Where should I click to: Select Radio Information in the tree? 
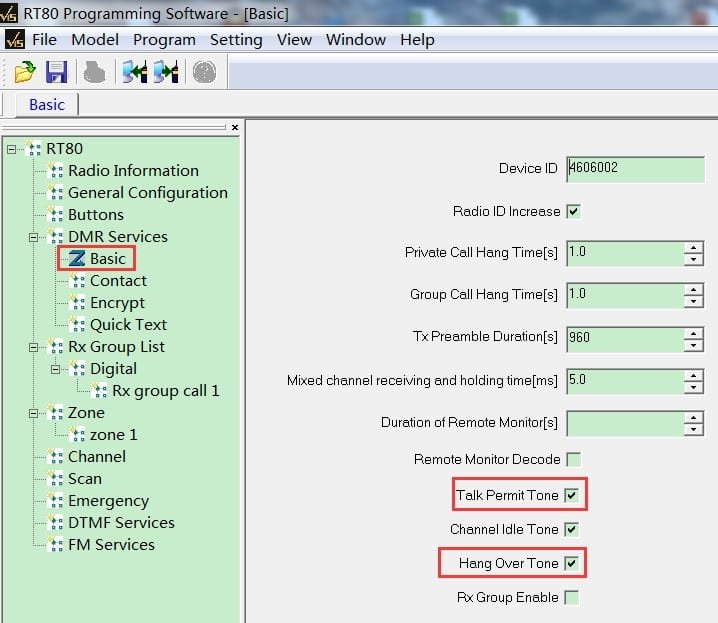[133, 170]
